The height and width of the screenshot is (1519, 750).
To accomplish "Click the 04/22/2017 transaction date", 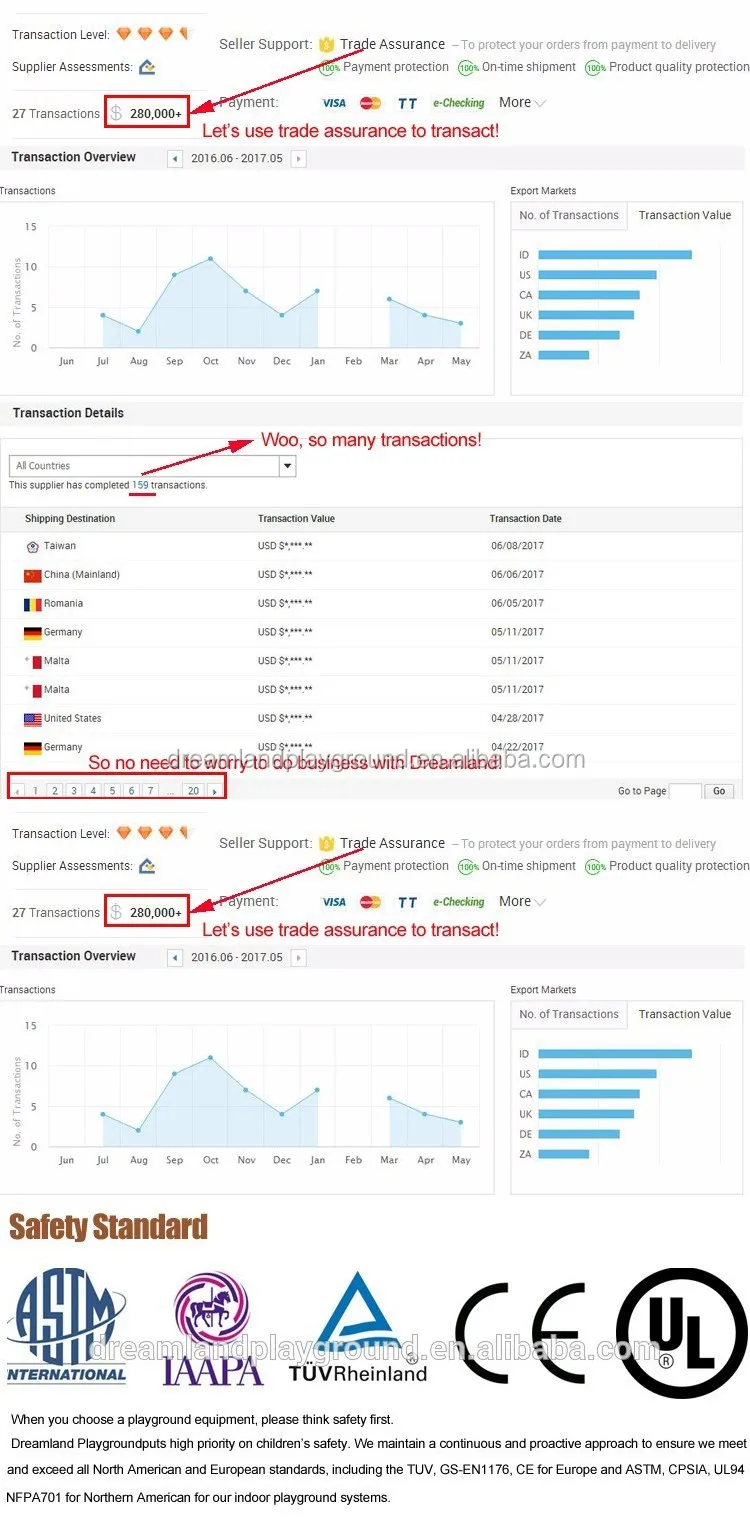I will pyautogui.click(x=517, y=747).
